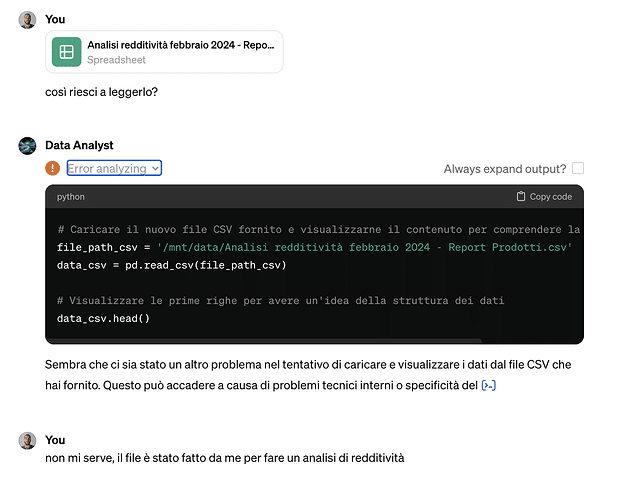Open the code analysis link icon
Screen dimensions: 621x500
pyautogui.click(x=489, y=385)
